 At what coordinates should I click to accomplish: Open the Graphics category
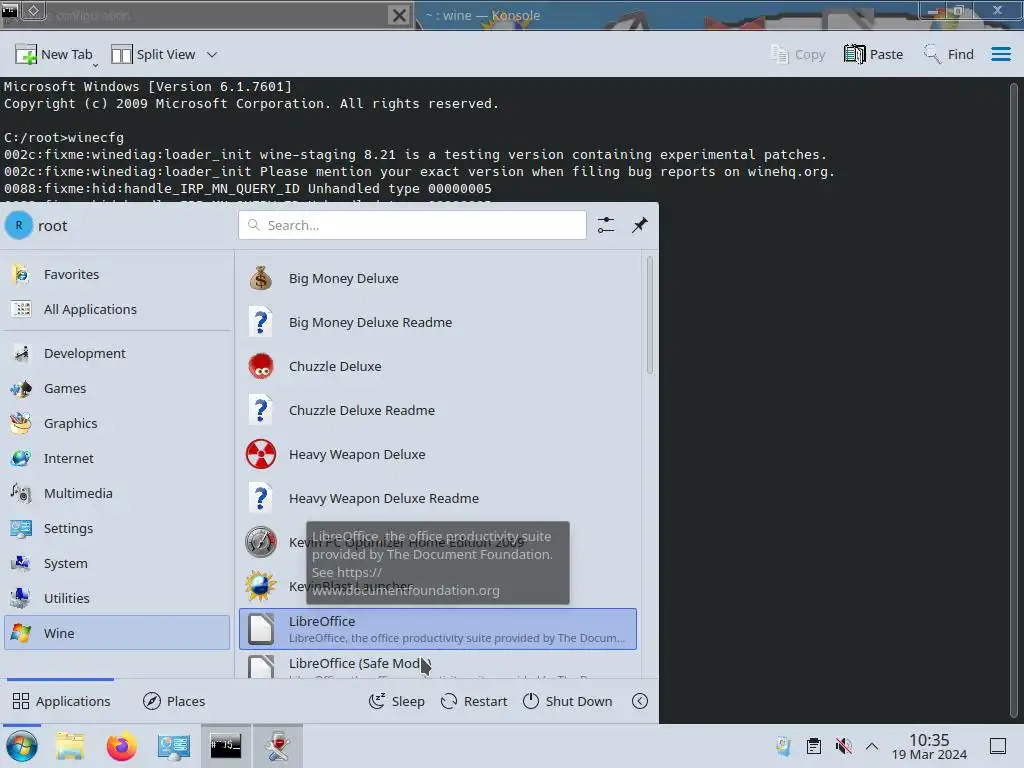tap(117, 423)
